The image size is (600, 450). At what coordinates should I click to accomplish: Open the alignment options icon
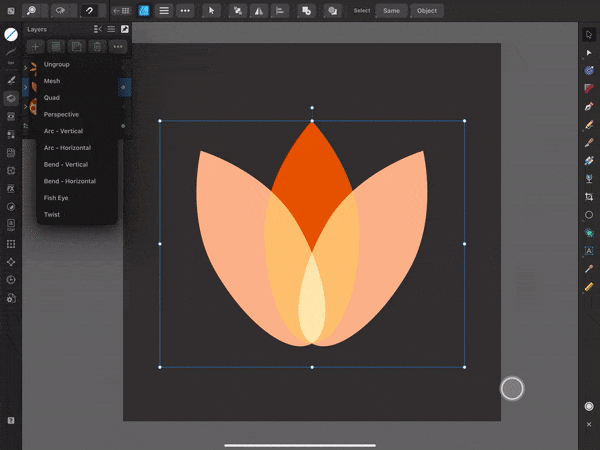click(280, 11)
